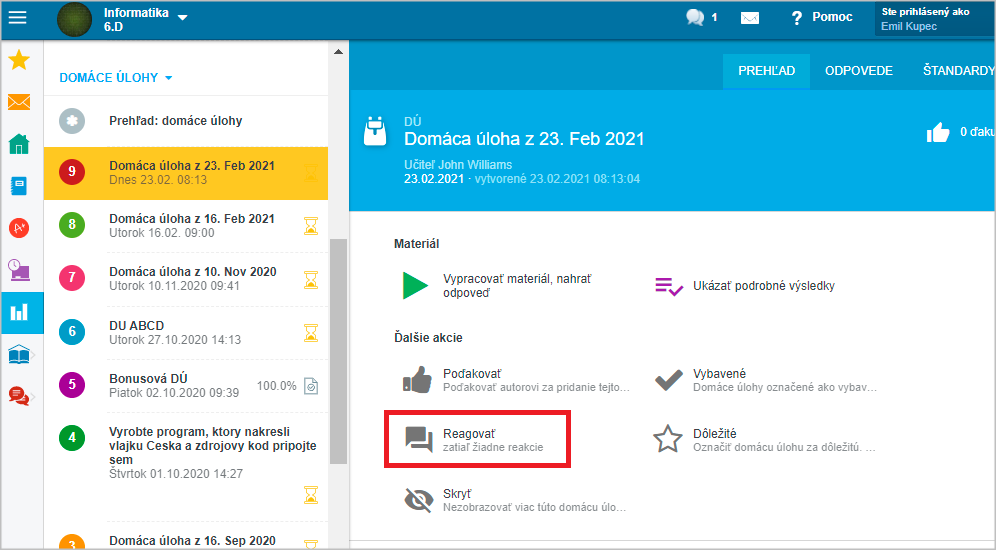Click the star favorites sidebar icon

pos(19,60)
